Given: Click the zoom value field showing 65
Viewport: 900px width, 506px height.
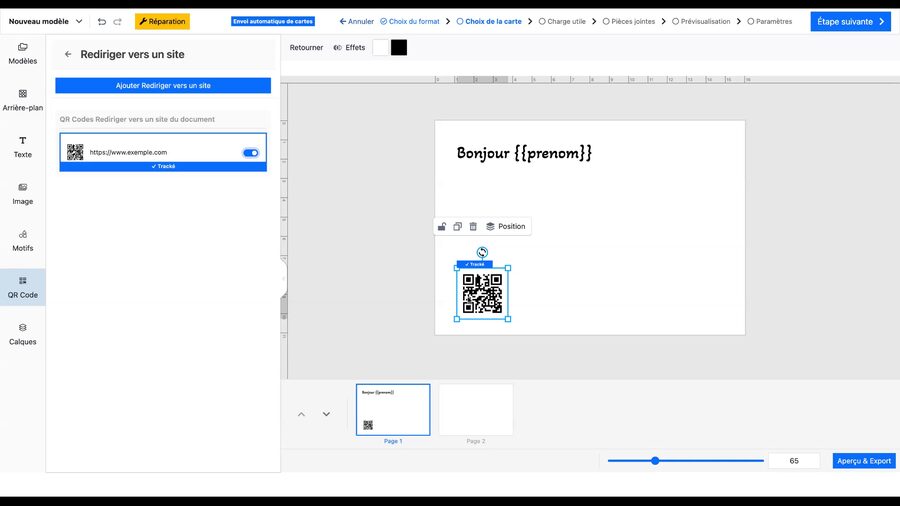Looking at the screenshot, I should point(794,461).
